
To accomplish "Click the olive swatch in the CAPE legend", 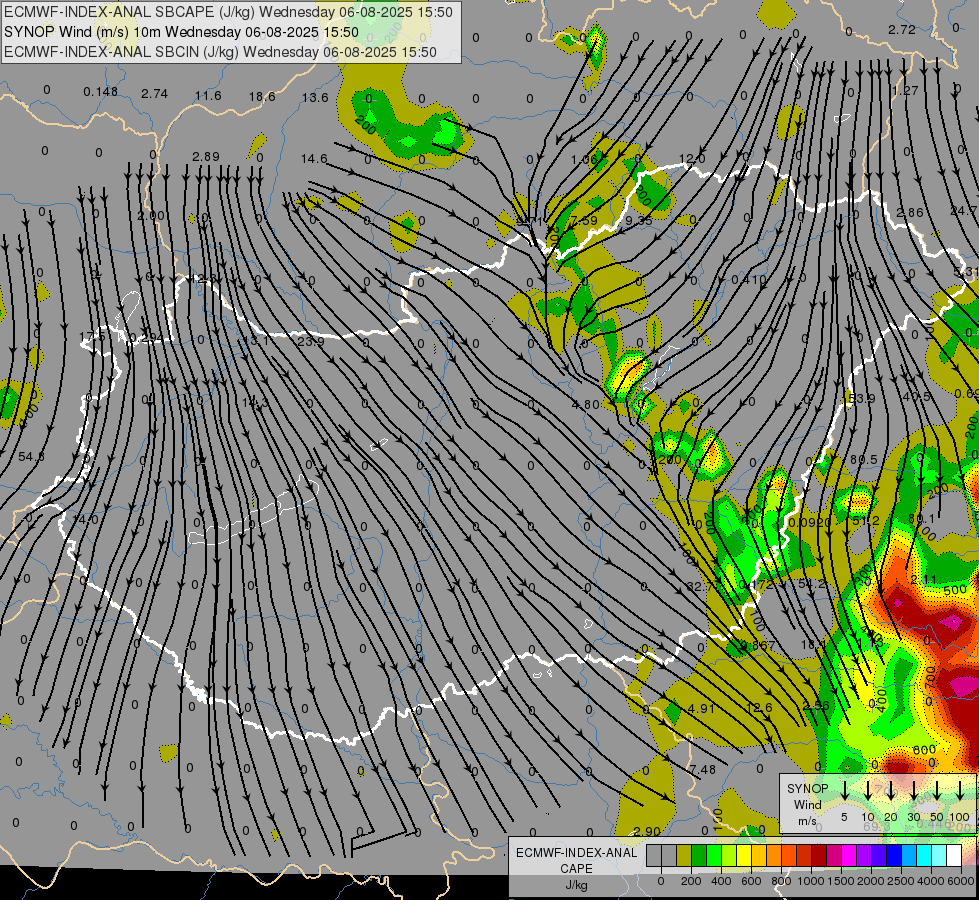I will pos(684,855).
